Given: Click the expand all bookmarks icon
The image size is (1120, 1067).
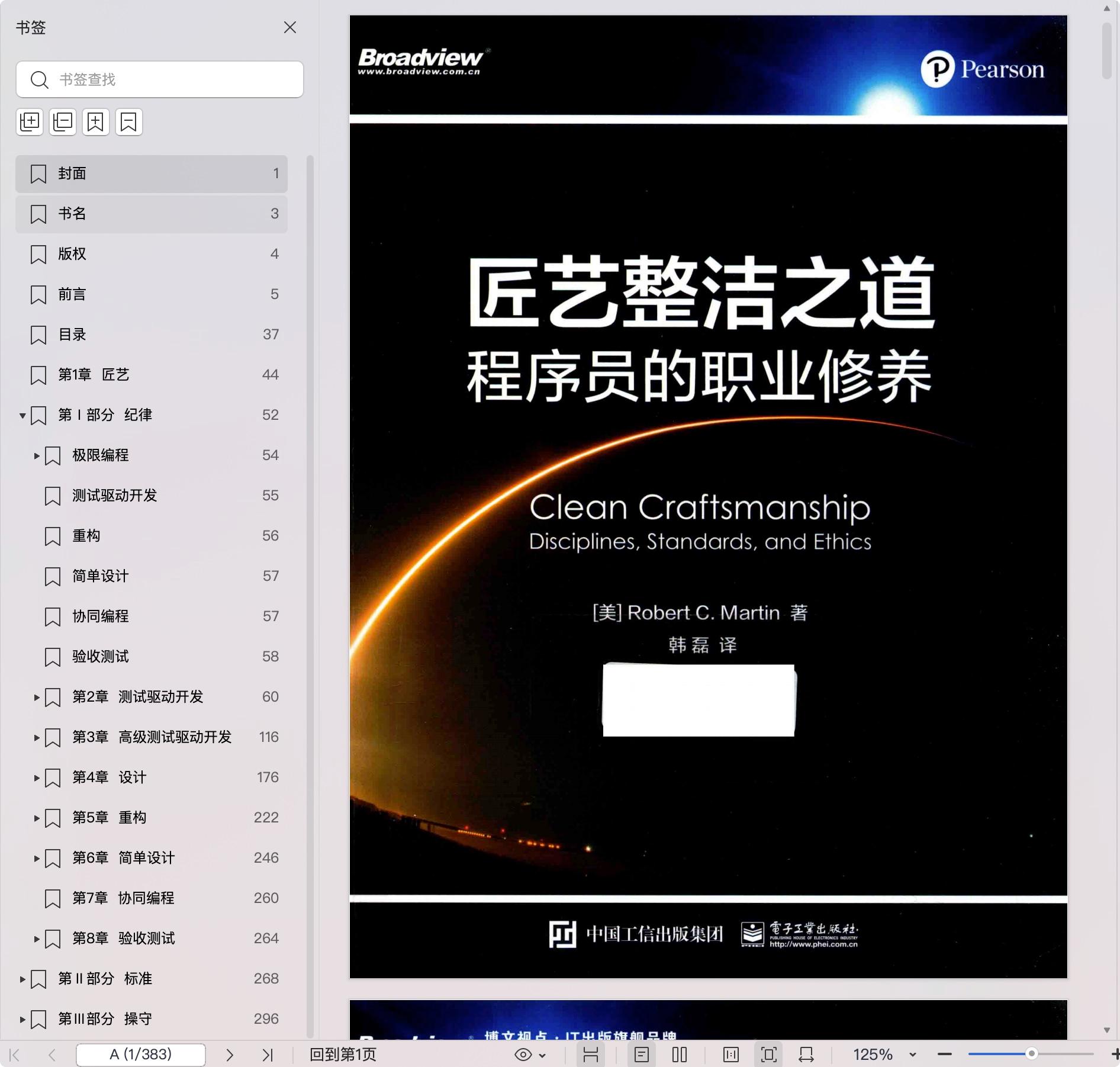Looking at the screenshot, I should (30, 122).
